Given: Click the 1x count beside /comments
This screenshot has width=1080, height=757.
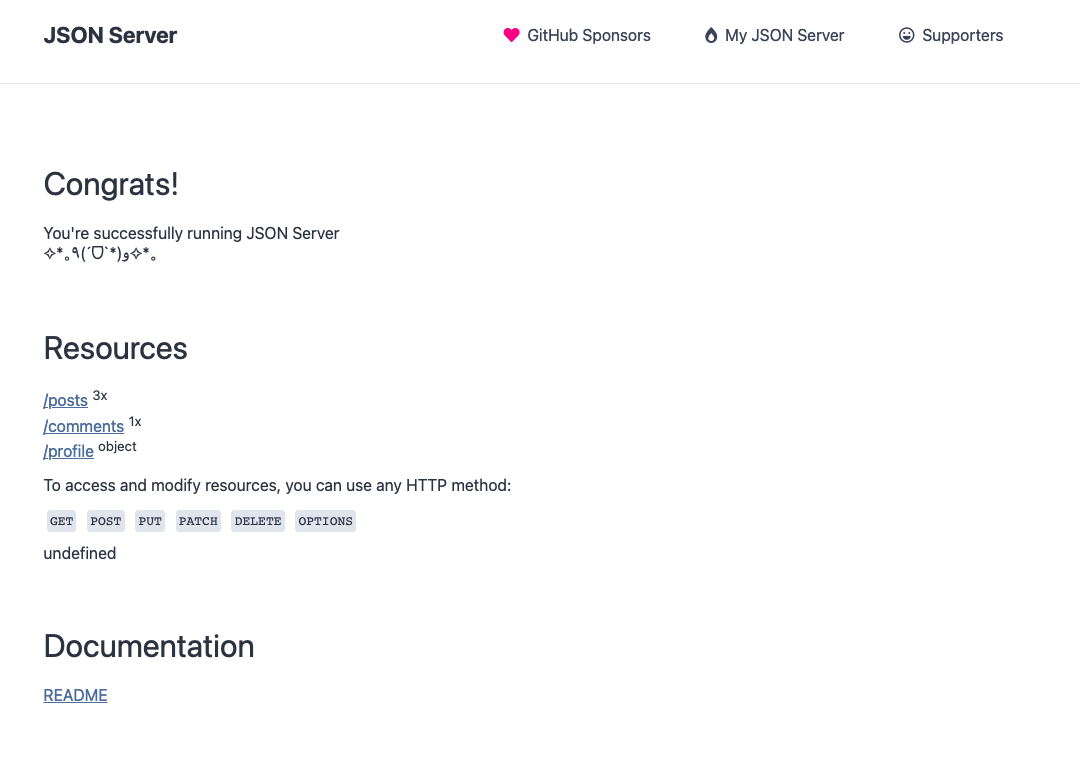Looking at the screenshot, I should [135, 421].
